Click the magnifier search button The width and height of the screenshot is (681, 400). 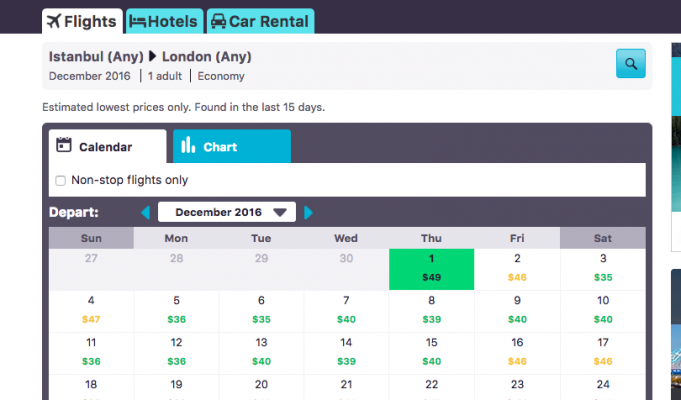pyautogui.click(x=630, y=64)
